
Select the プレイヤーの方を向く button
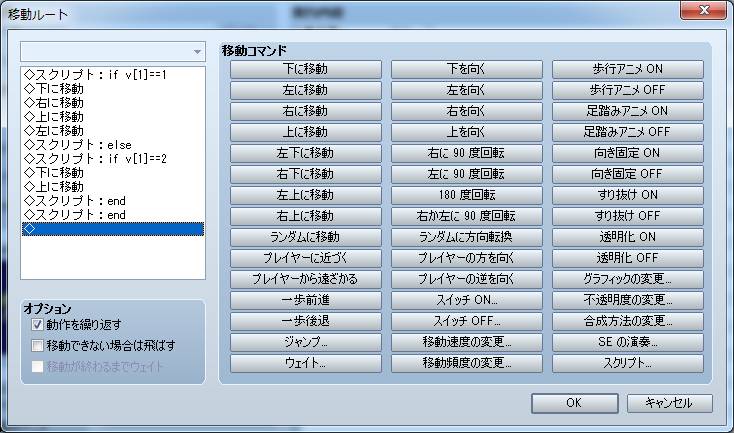[467, 258]
